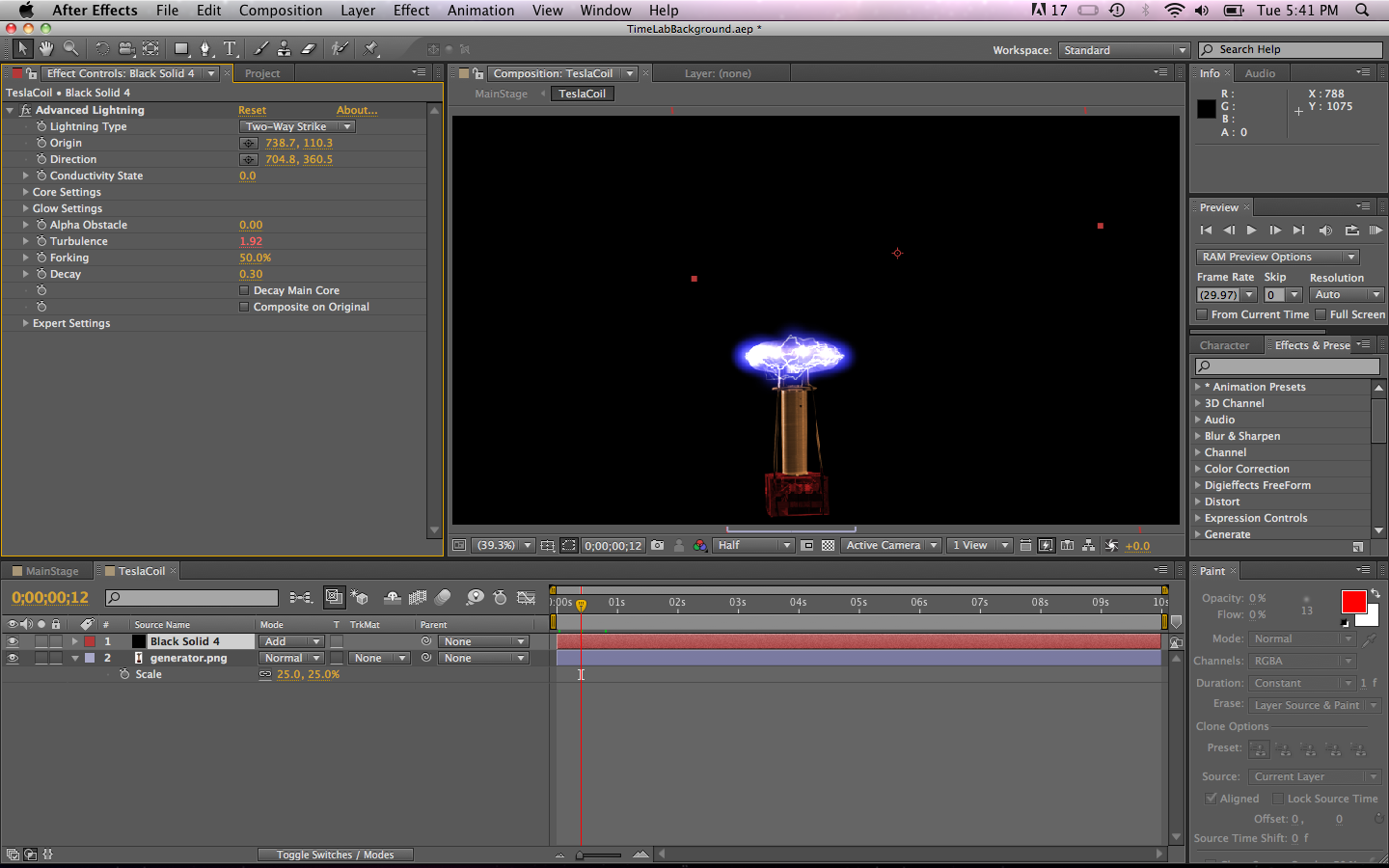Toggle Aligned checkbox in Paint panel
Viewport: 1389px width, 868px height.
[1212, 799]
